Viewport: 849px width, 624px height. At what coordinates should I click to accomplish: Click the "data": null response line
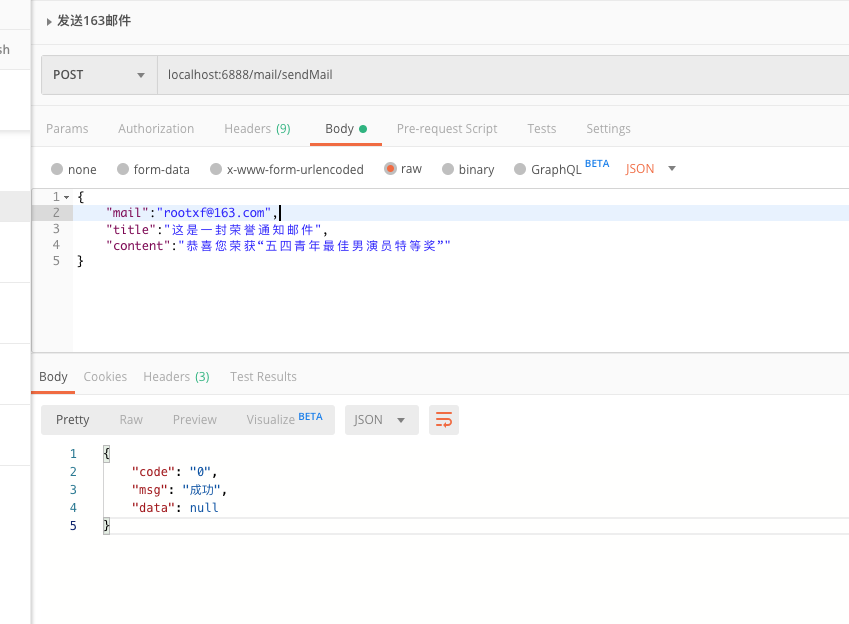point(175,508)
